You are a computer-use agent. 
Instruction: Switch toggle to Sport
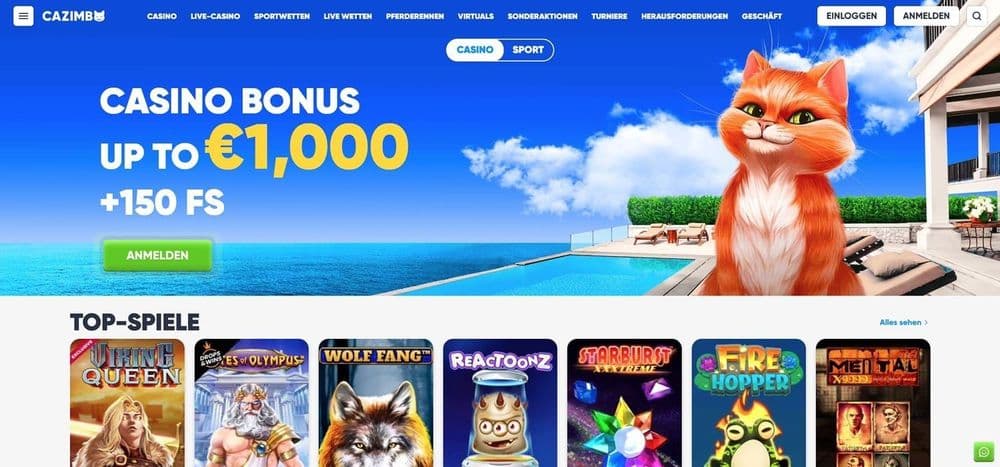coord(528,50)
